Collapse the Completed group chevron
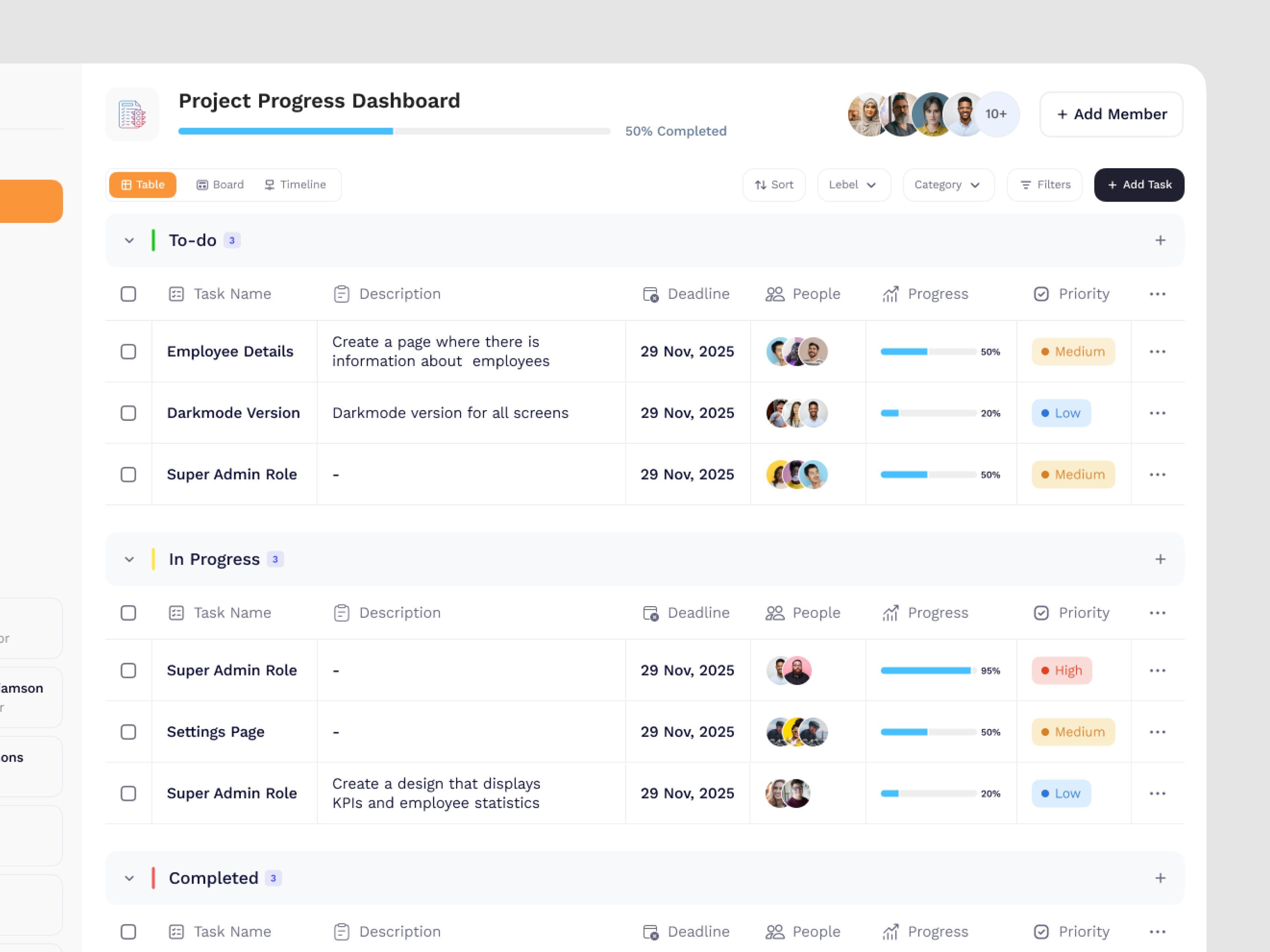The image size is (1270, 952). tap(129, 879)
